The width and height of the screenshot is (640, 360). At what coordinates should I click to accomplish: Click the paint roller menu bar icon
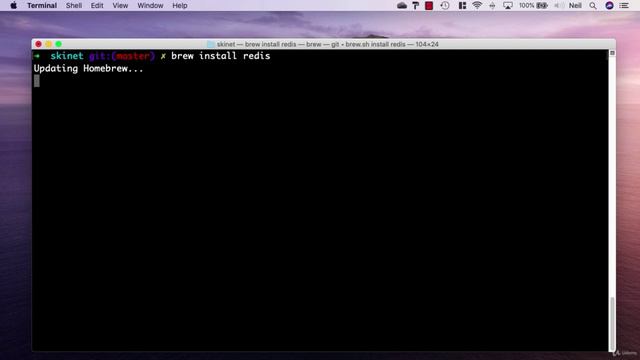point(416,5)
